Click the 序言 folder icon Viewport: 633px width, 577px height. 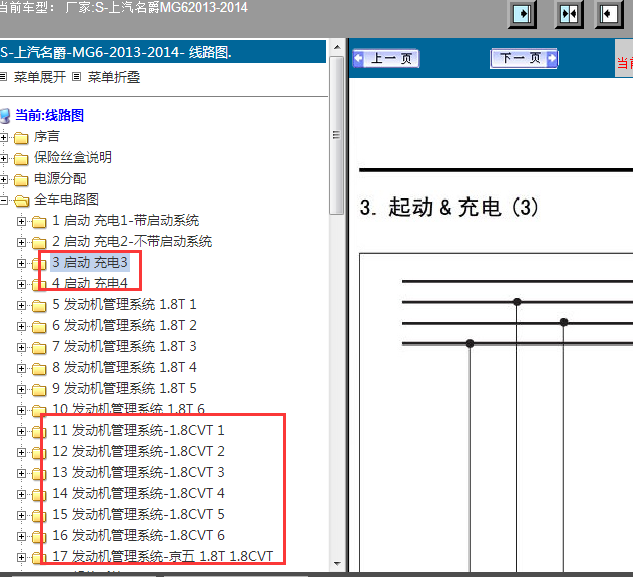point(21,138)
